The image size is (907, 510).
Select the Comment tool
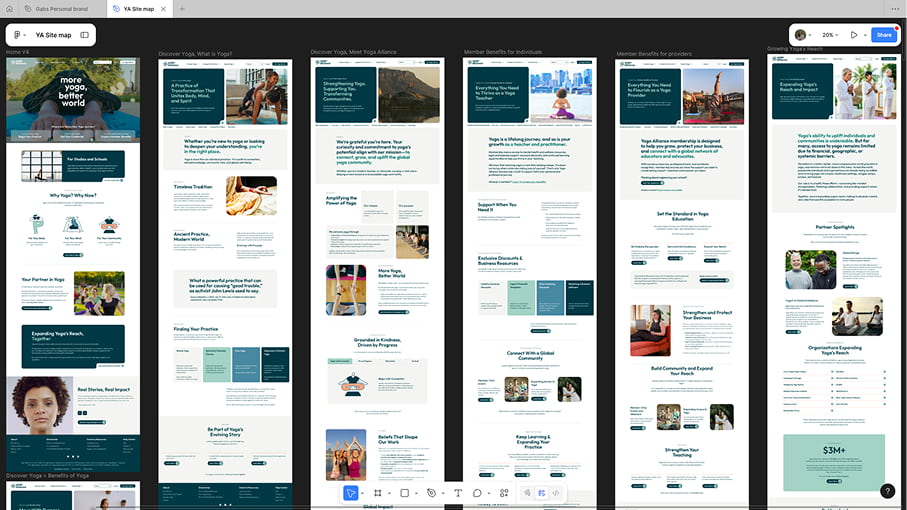[x=477, y=493]
